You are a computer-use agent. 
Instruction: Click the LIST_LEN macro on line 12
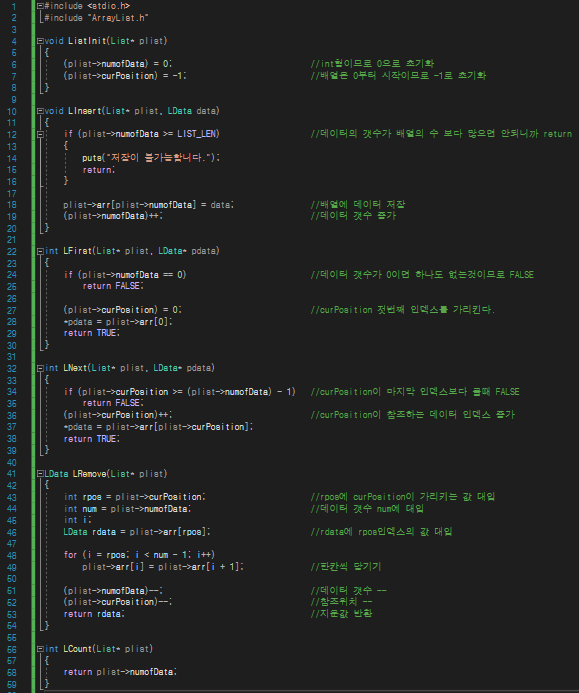197,134
